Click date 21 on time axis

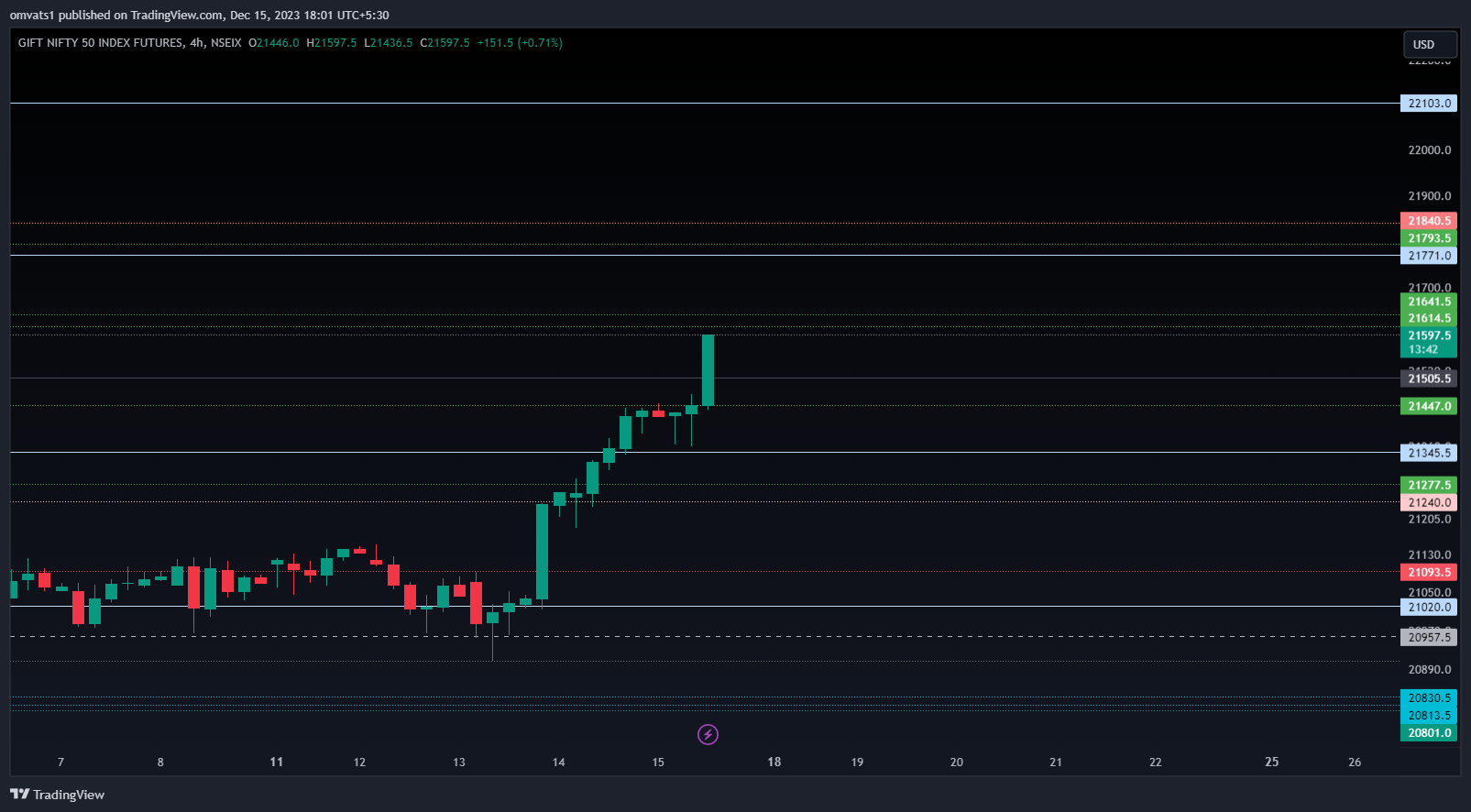tap(1056, 762)
